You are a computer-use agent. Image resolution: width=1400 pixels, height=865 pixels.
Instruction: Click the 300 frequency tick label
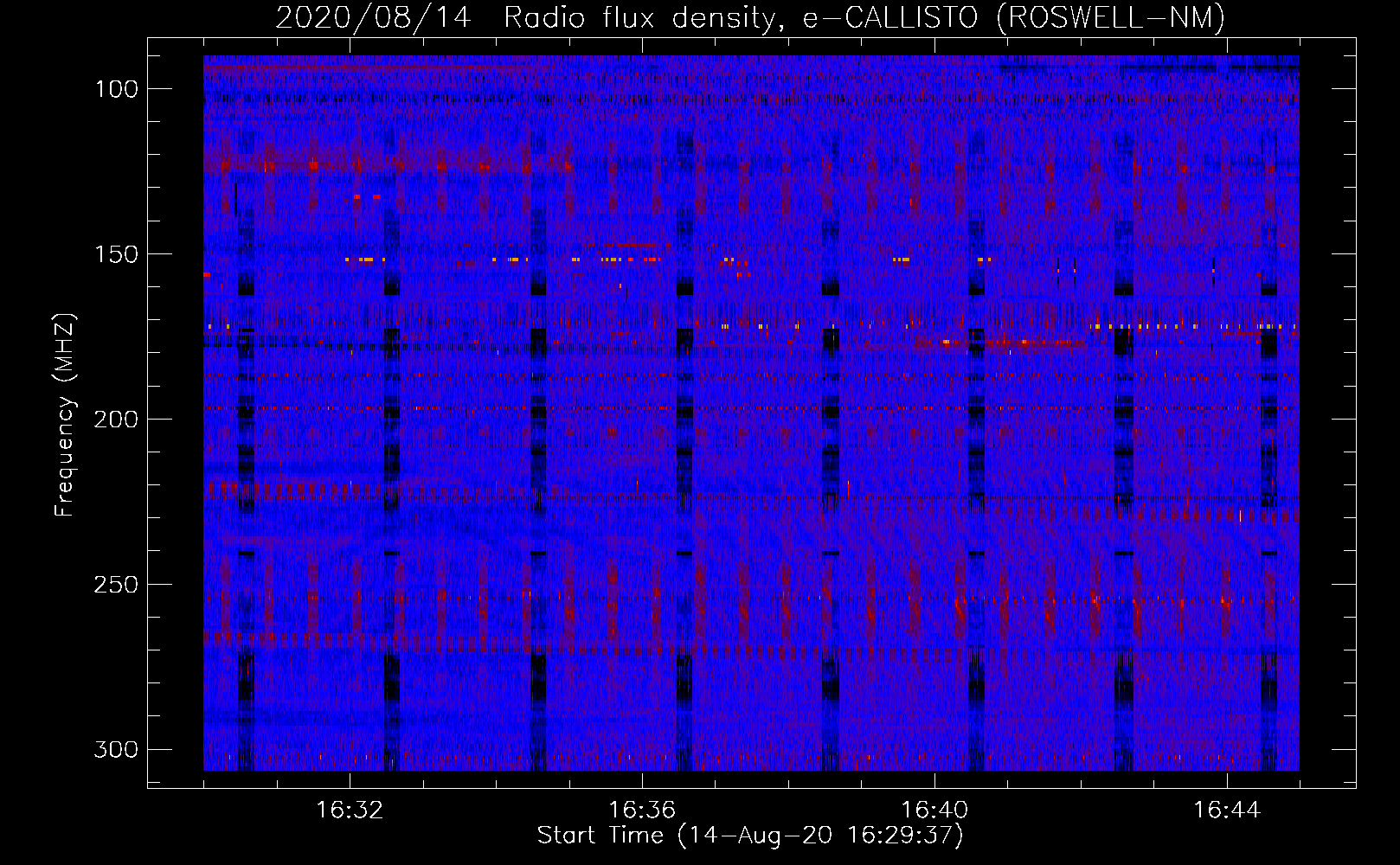pos(116,749)
